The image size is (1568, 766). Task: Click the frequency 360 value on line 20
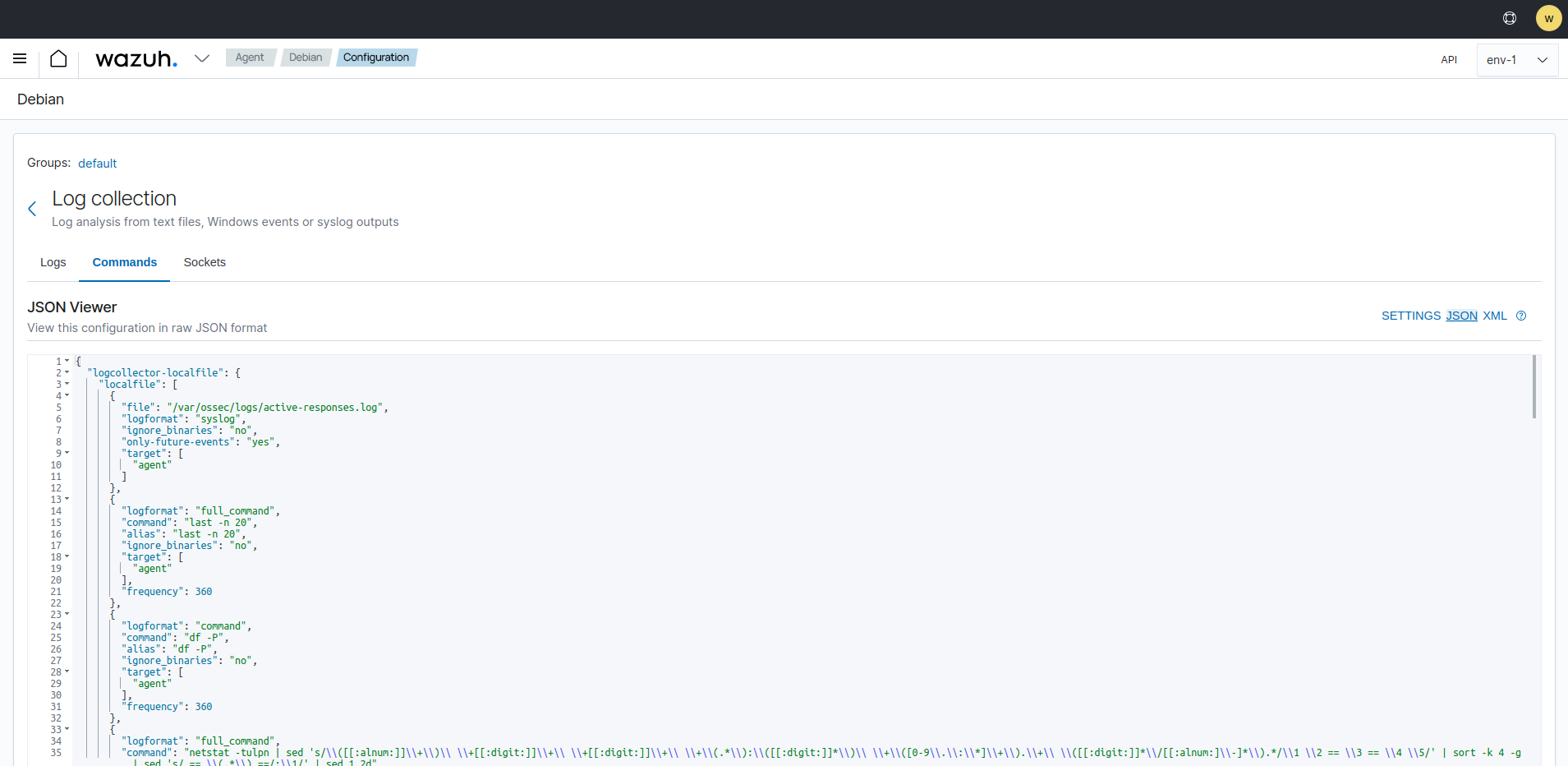pos(204,592)
